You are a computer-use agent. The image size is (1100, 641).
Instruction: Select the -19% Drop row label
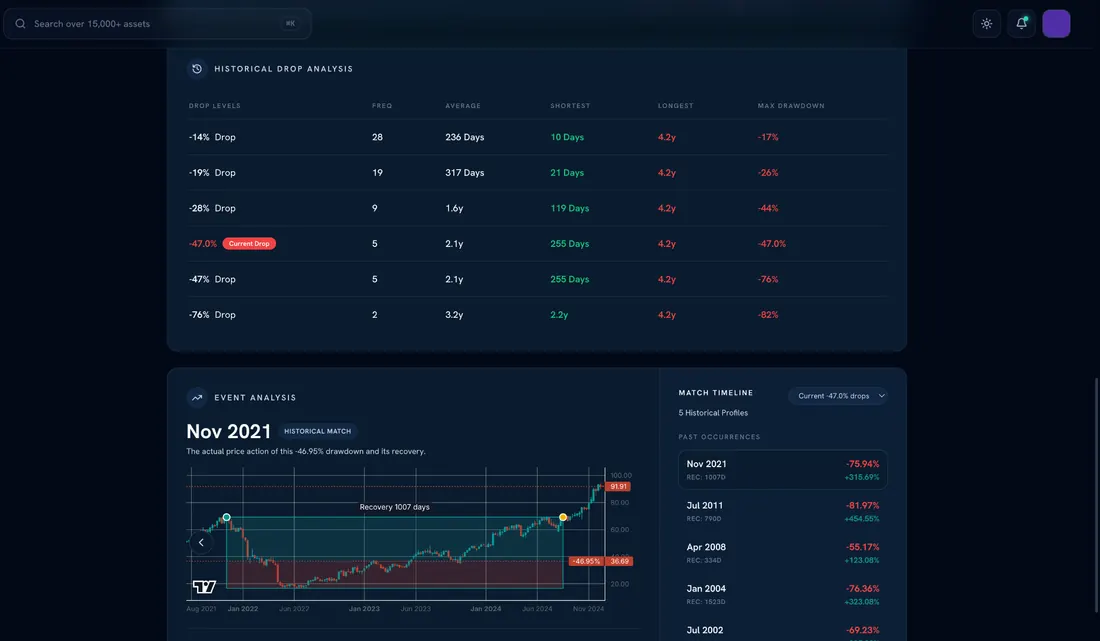[212, 173]
